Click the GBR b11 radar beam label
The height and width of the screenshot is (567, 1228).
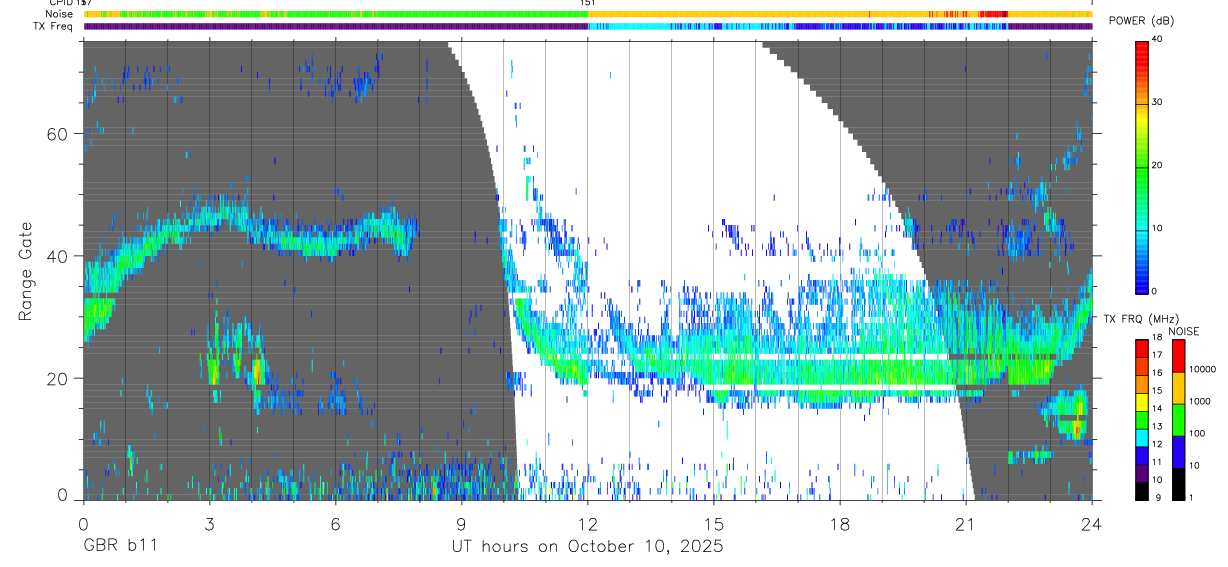(119, 547)
